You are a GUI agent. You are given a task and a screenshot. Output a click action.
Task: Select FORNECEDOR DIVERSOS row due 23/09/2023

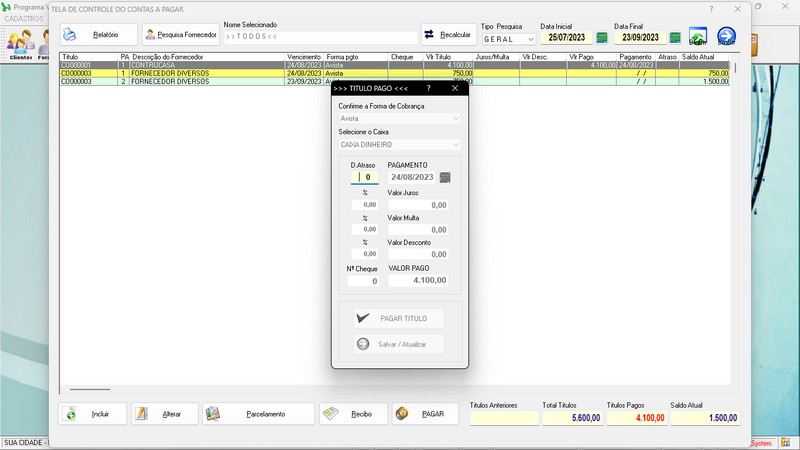coord(394,82)
